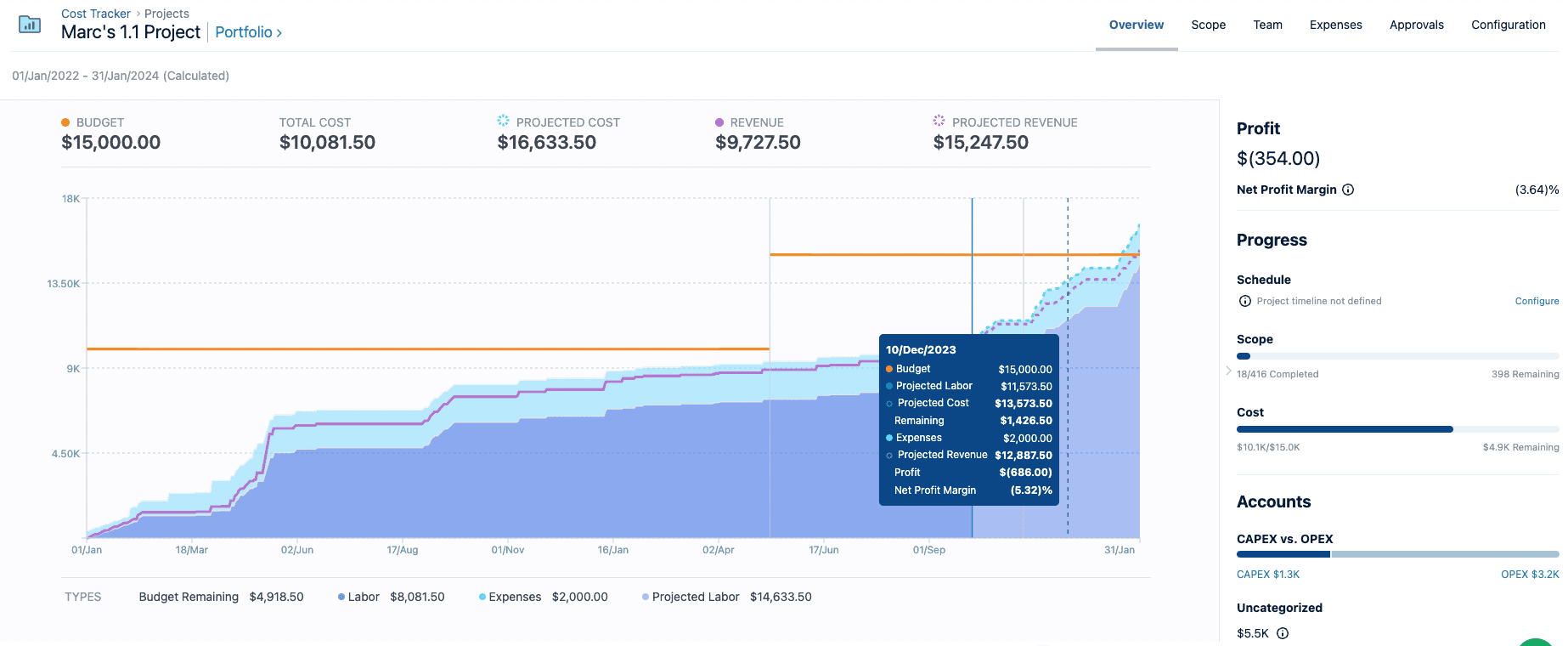Click the Net Profit Margin info icon
The image size is (1568, 646).
(1348, 190)
